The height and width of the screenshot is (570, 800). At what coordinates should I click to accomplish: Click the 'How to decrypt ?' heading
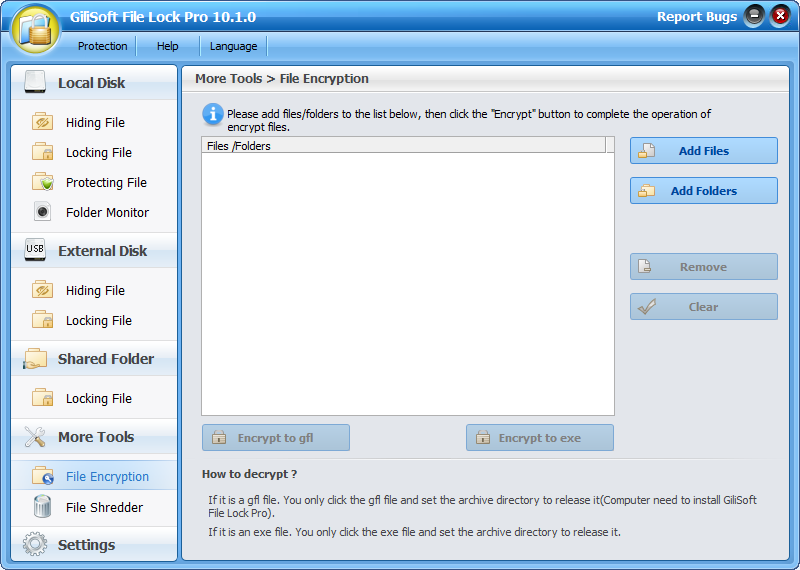249,474
